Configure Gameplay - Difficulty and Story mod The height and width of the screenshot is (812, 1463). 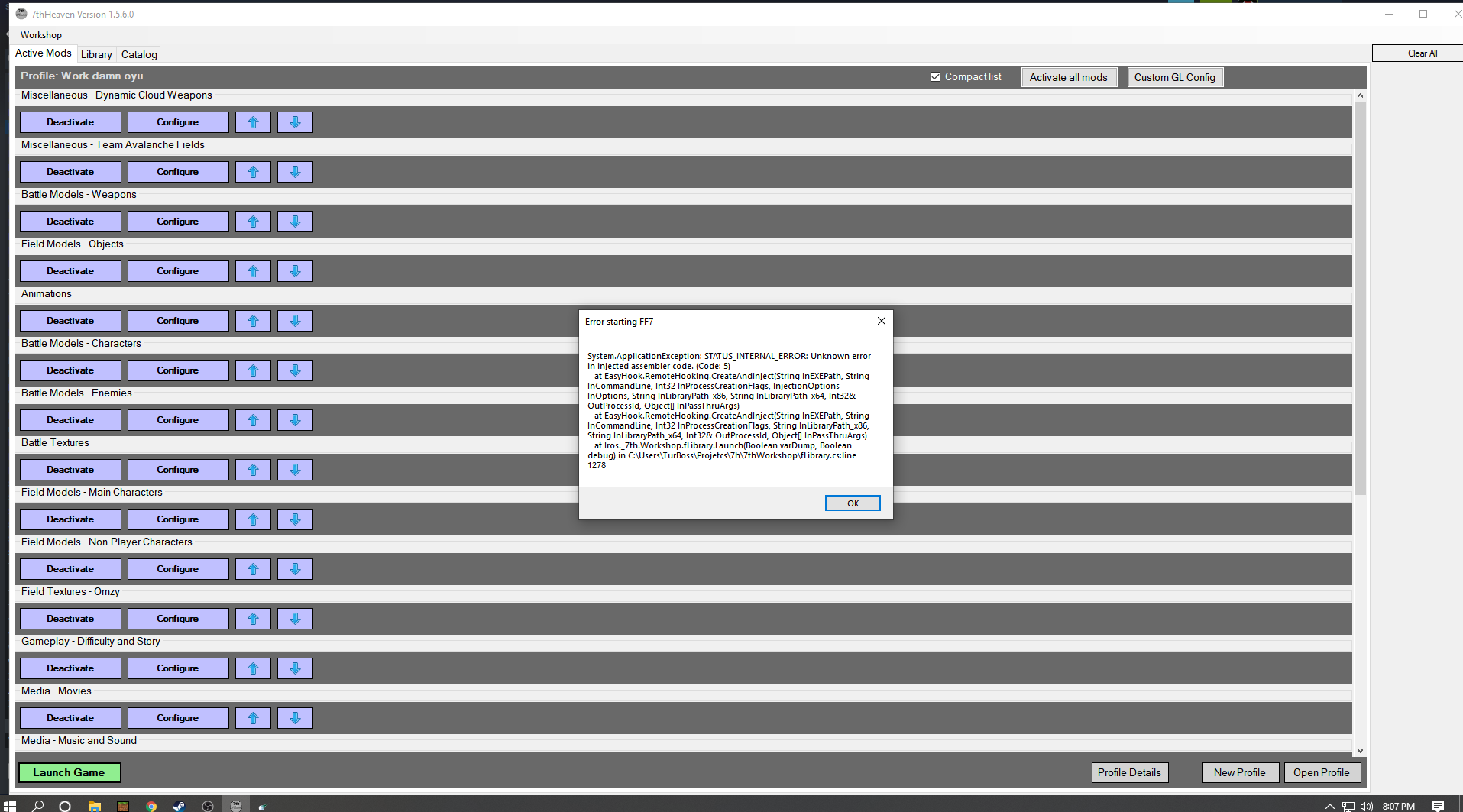tap(178, 668)
